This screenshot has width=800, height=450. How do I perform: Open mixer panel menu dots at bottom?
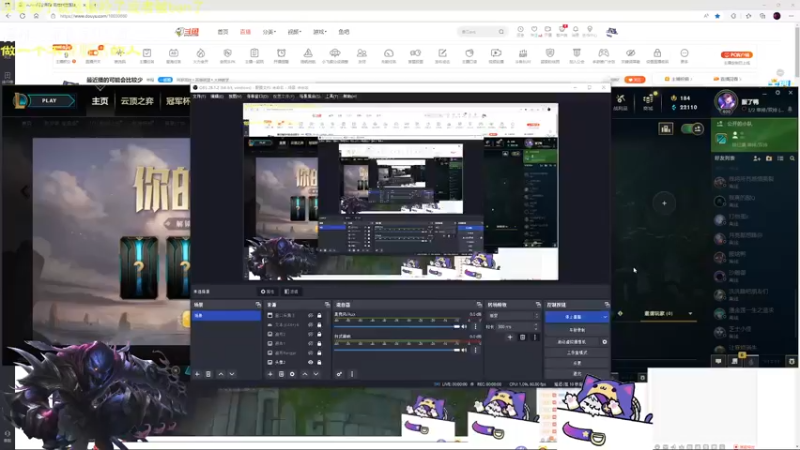tap(352, 374)
